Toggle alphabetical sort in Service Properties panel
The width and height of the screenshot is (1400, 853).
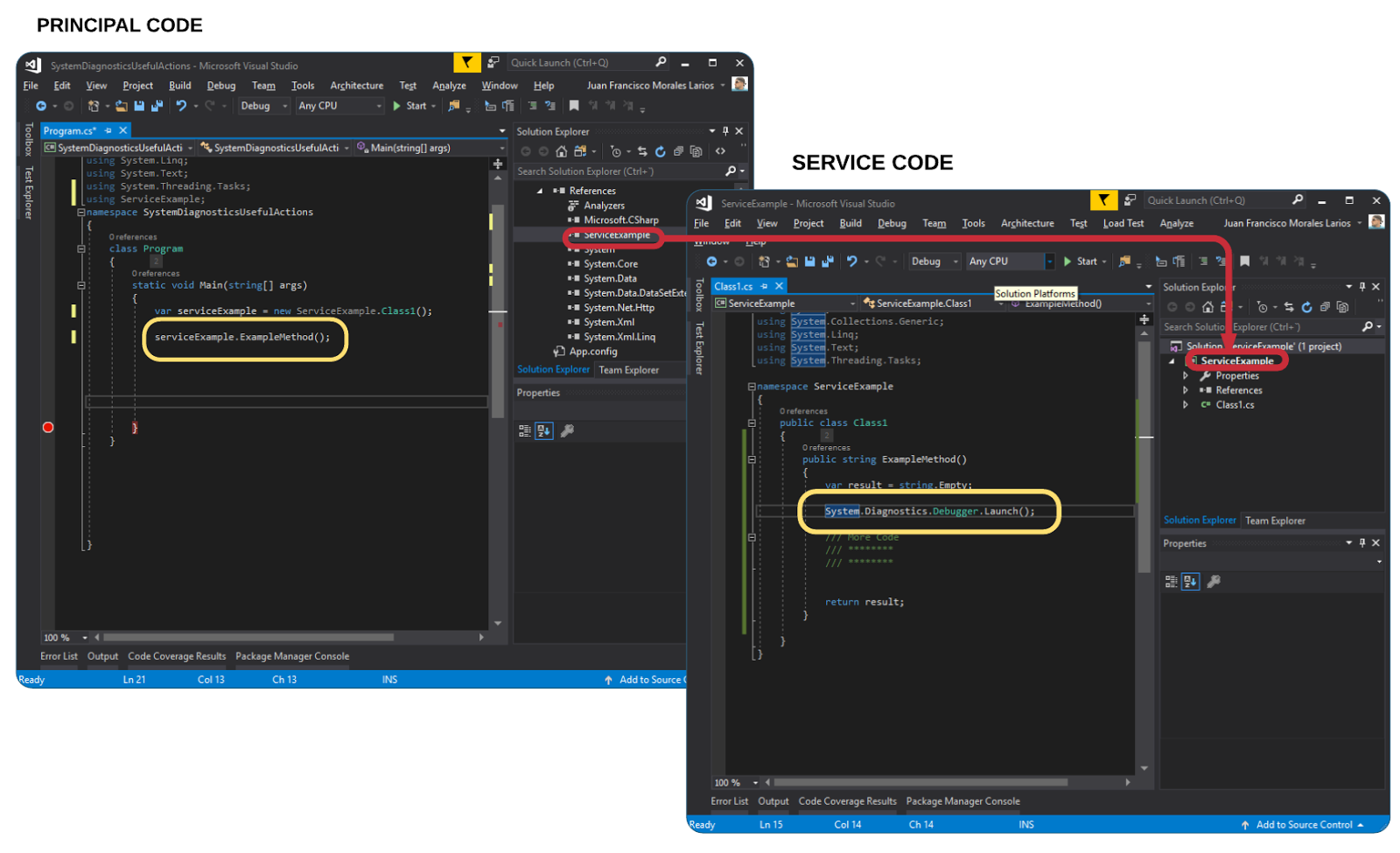(1190, 582)
